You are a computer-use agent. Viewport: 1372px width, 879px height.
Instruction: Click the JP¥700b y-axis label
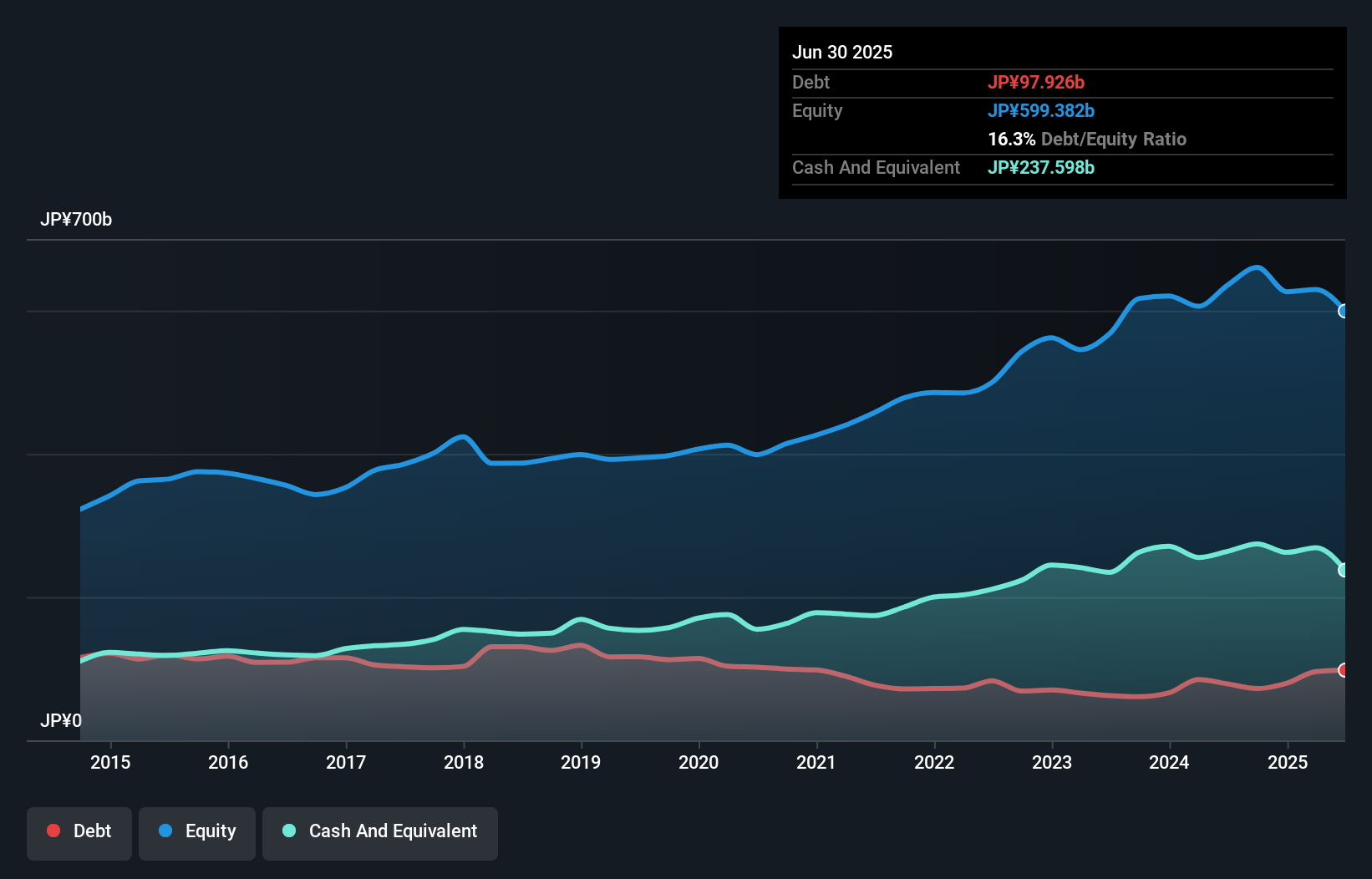pos(76,219)
